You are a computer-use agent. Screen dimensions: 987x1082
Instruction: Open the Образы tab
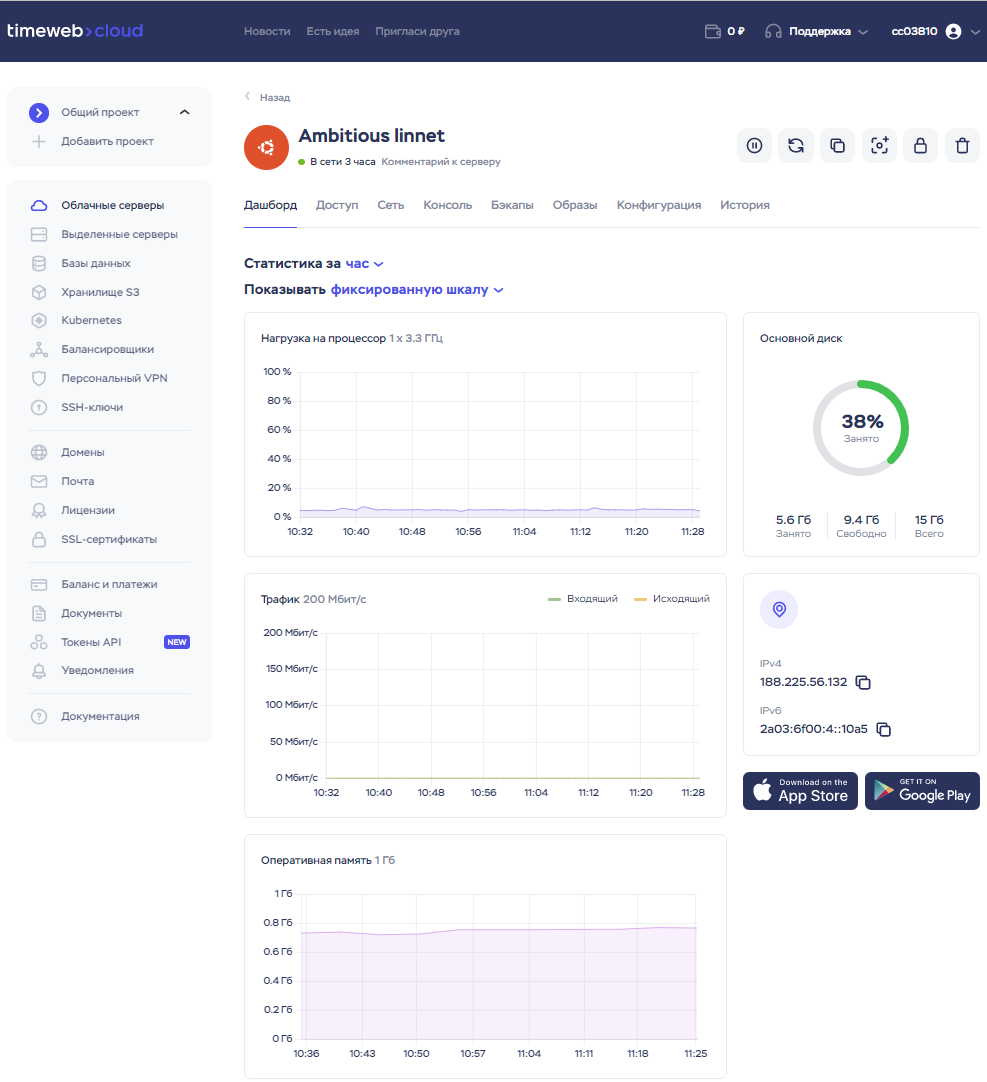574,205
